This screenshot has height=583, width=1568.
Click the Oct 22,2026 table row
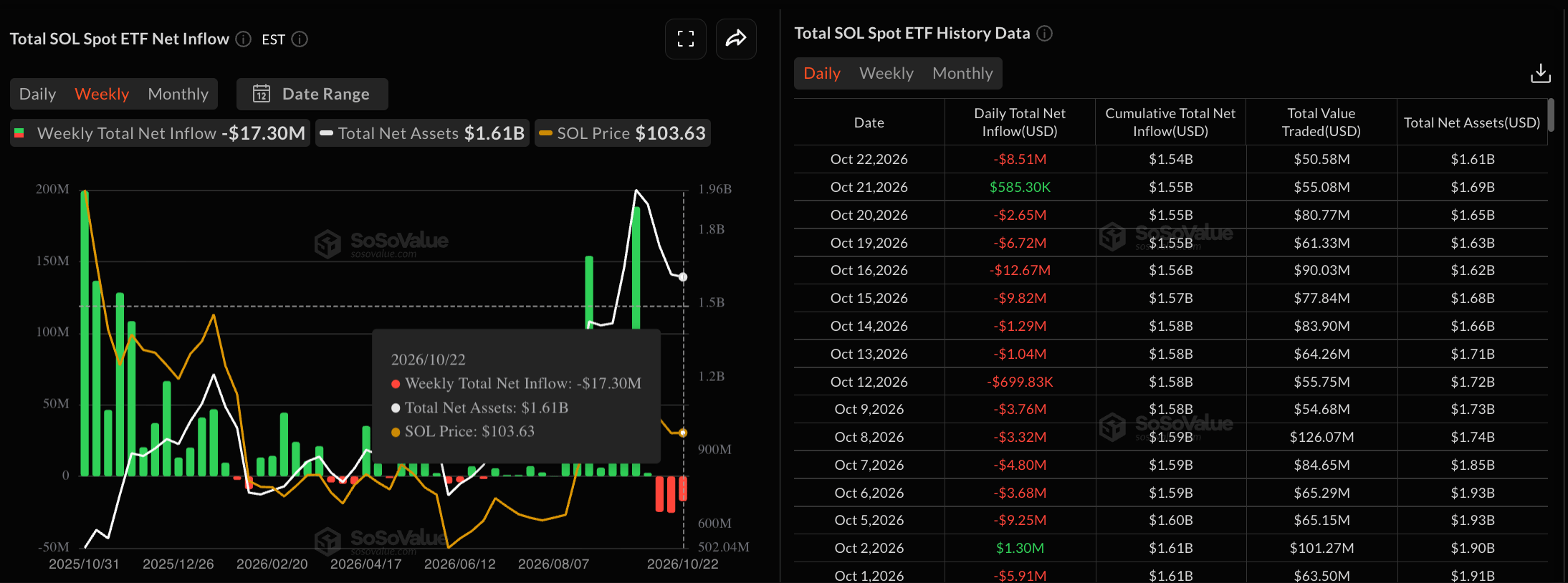point(1170,159)
